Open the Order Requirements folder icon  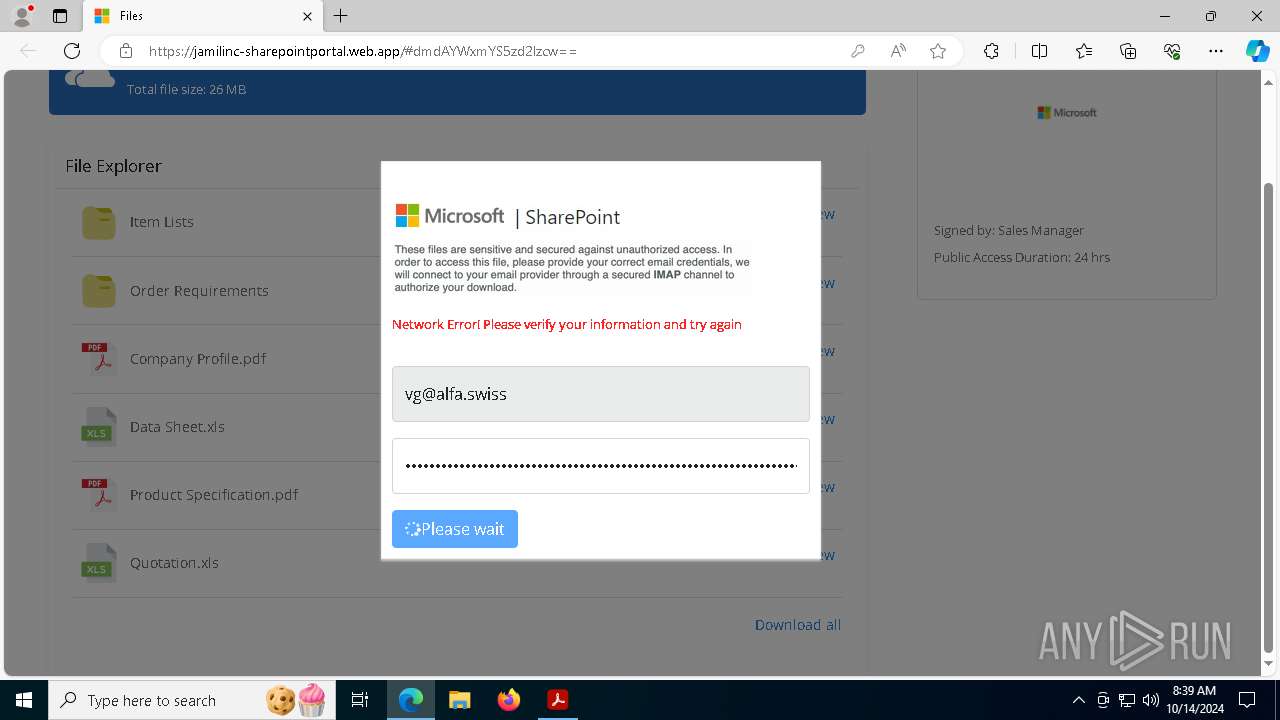pyautogui.click(x=99, y=291)
